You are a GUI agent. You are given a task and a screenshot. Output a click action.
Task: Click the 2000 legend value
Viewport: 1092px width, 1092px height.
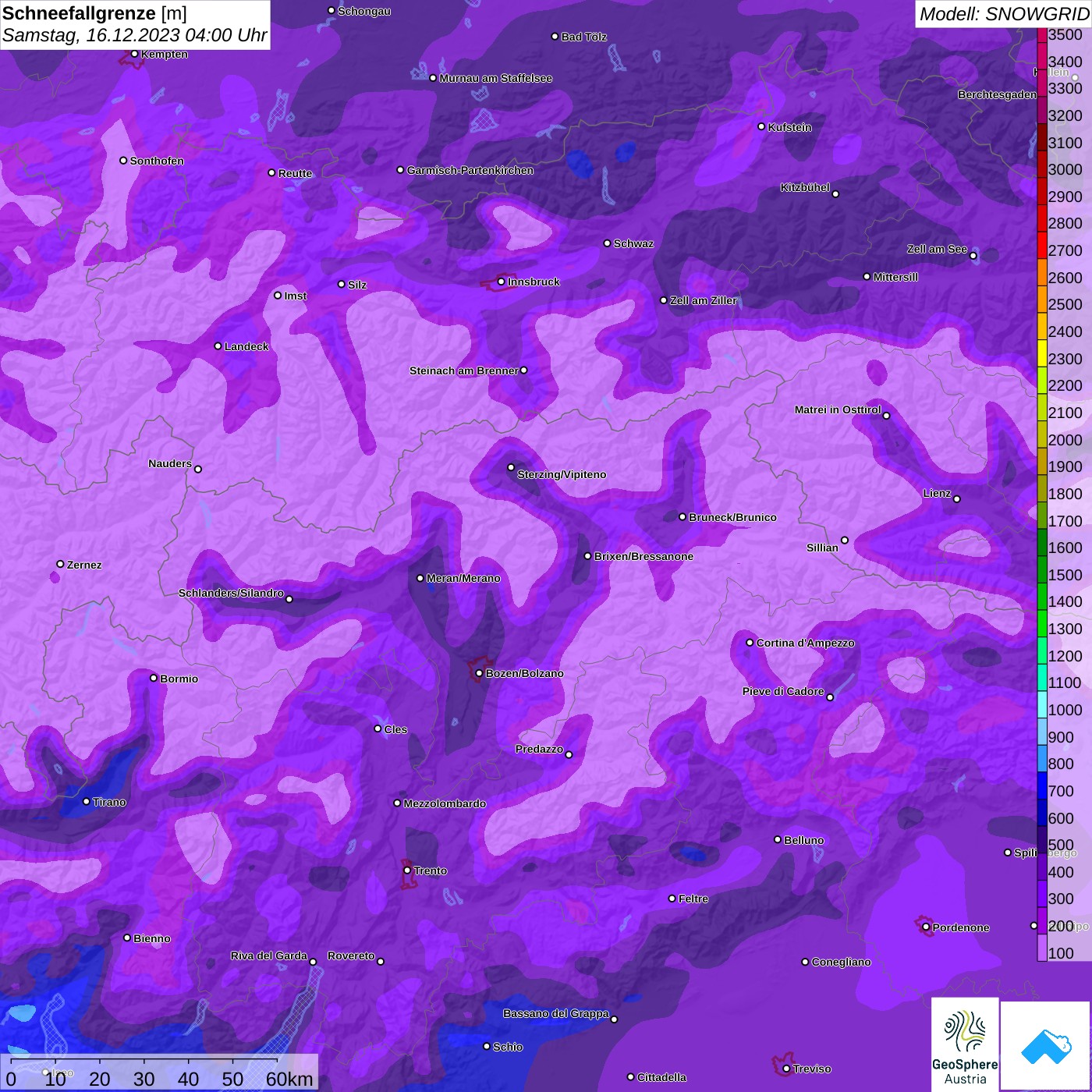pyautogui.click(x=1065, y=440)
